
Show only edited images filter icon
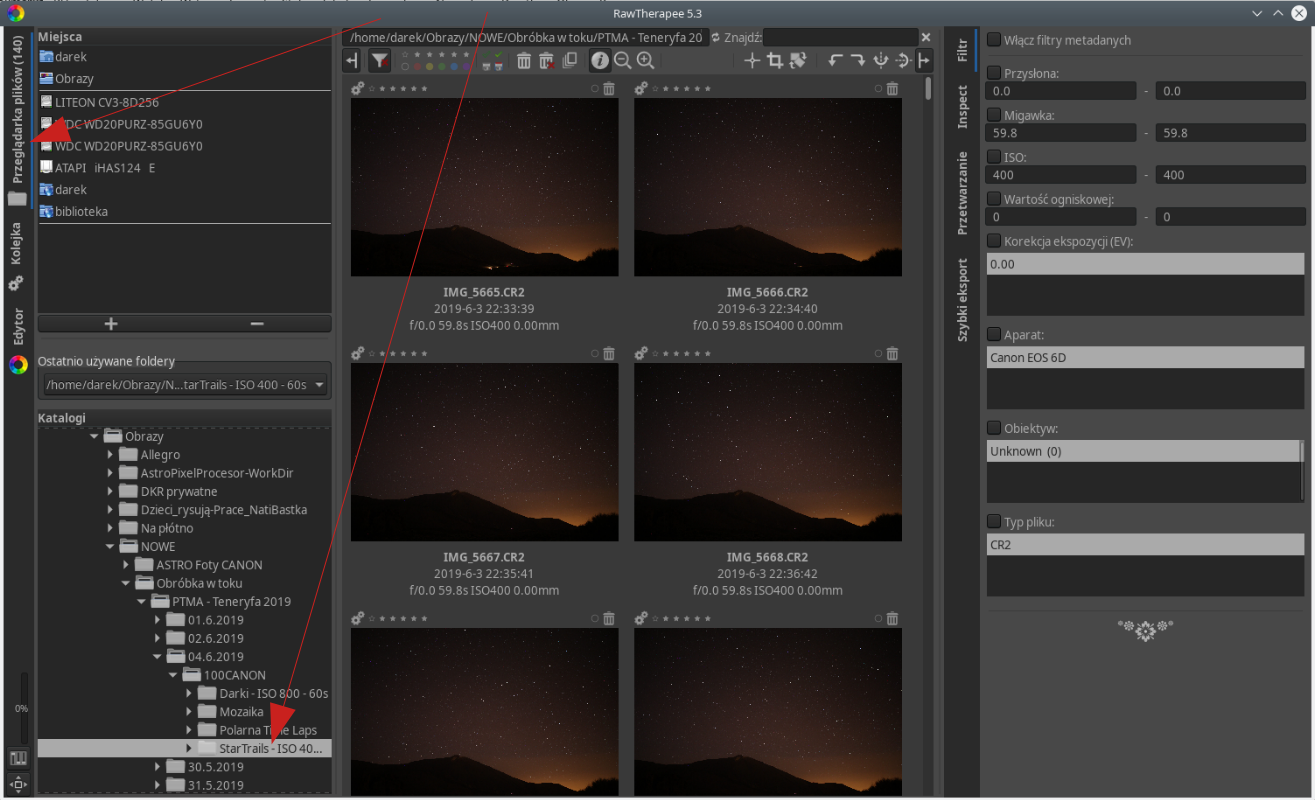(x=498, y=53)
